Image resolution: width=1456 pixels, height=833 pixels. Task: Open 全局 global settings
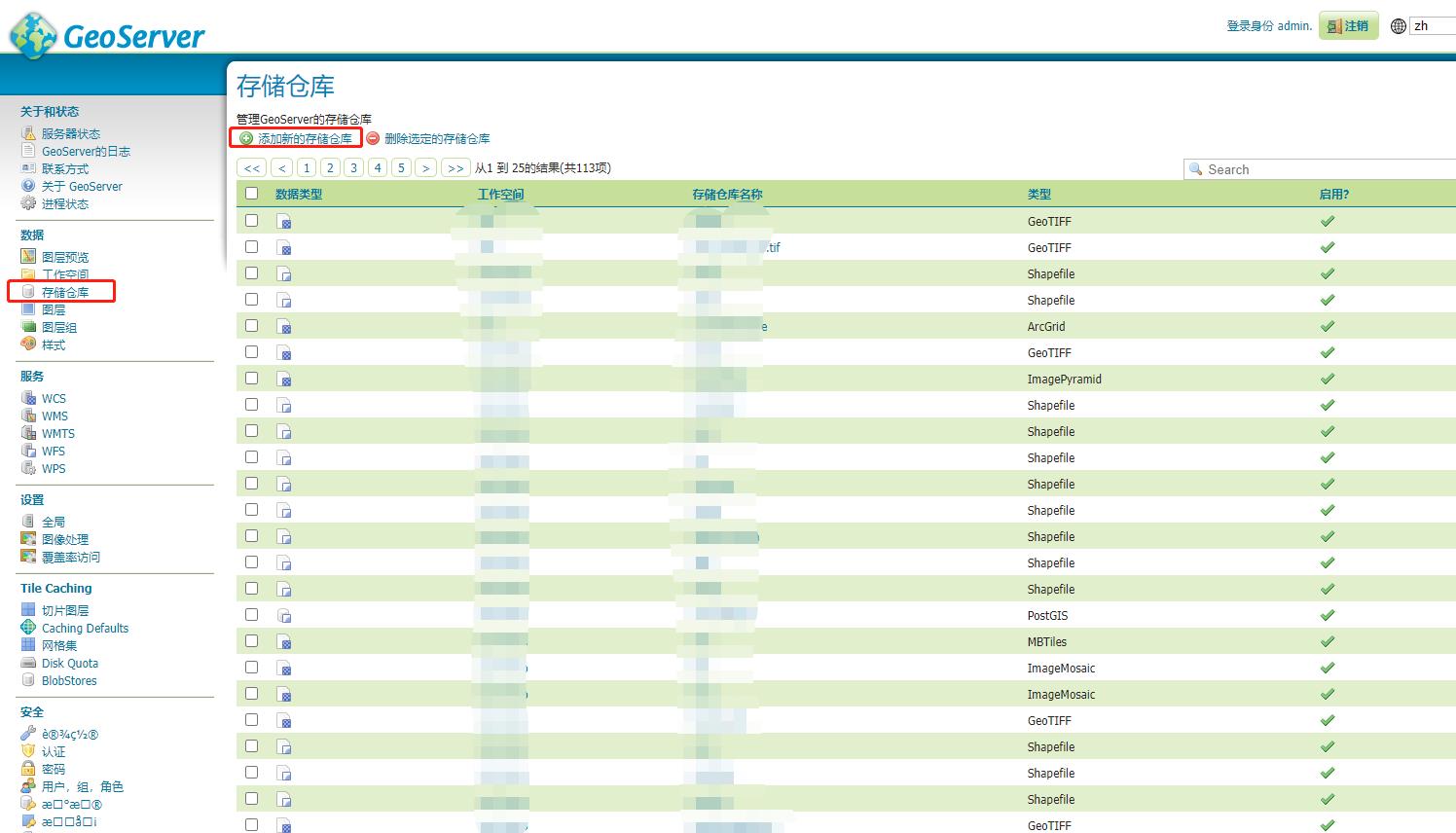54,523
